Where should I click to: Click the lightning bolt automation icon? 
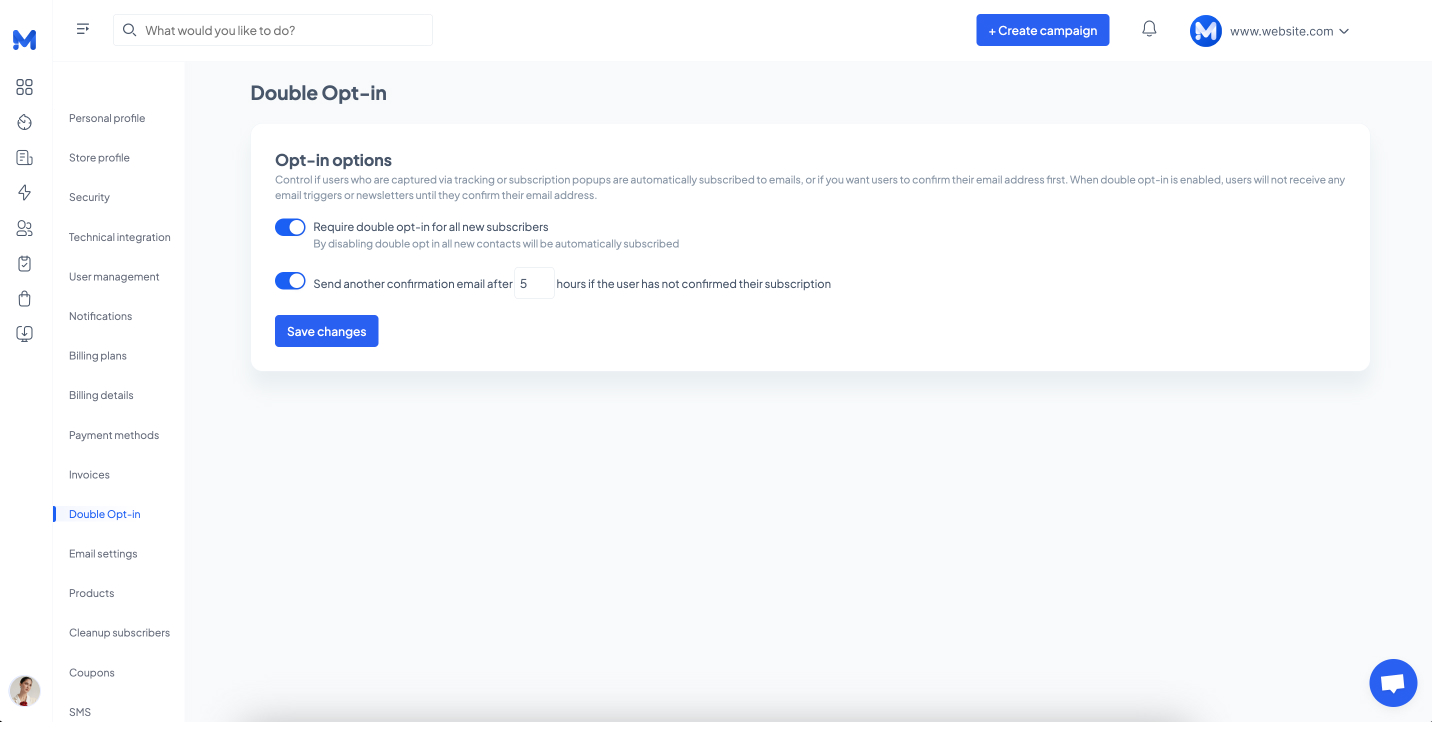(25, 193)
